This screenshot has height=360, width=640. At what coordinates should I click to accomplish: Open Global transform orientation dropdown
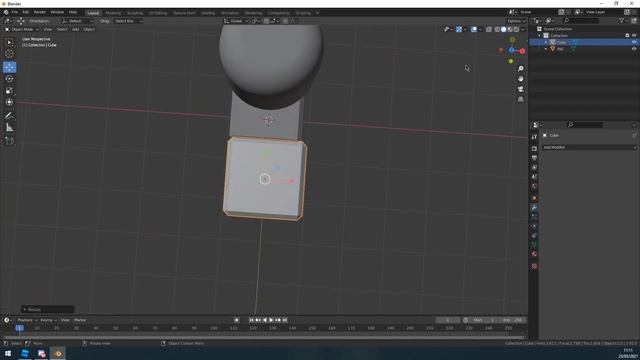(x=236, y=21)
